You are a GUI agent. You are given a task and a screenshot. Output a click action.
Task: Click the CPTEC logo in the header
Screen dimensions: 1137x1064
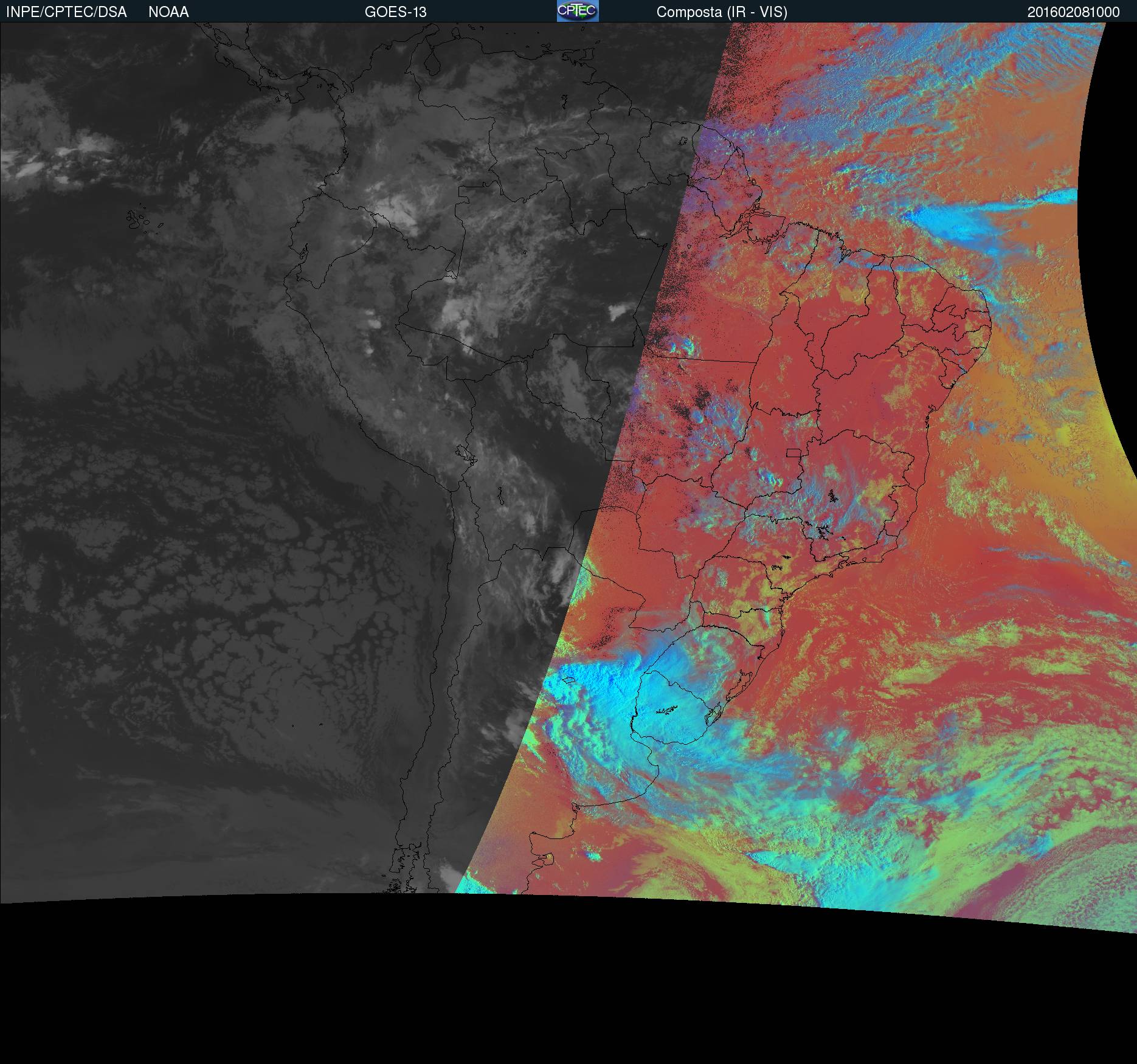[x=578, y=11]
